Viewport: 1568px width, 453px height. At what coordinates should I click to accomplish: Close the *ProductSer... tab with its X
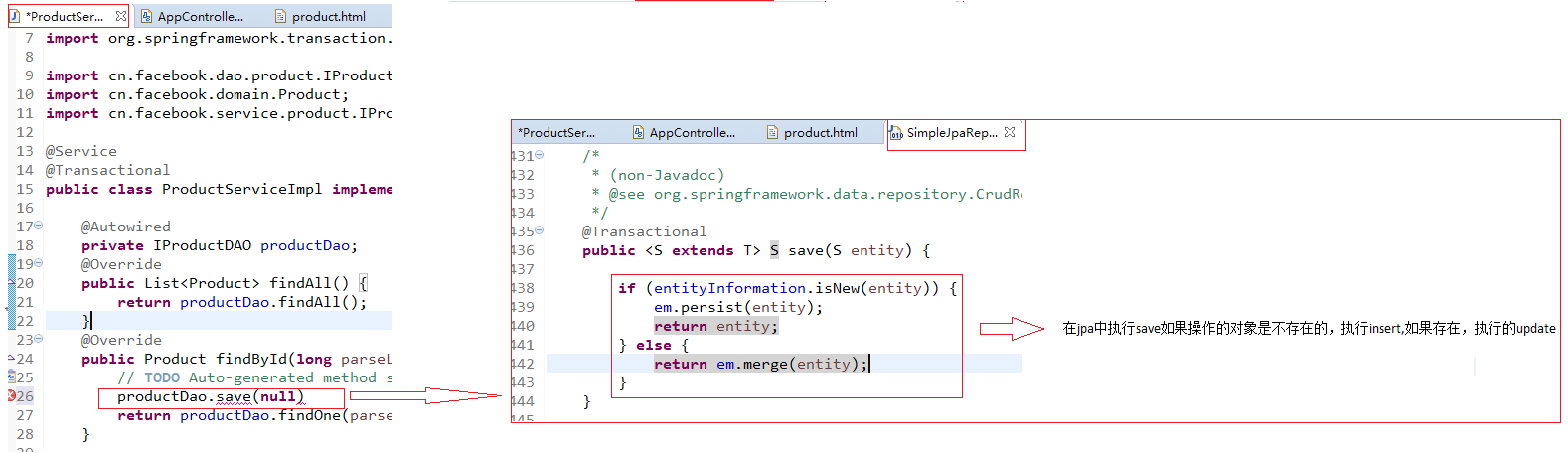[120, 16]
